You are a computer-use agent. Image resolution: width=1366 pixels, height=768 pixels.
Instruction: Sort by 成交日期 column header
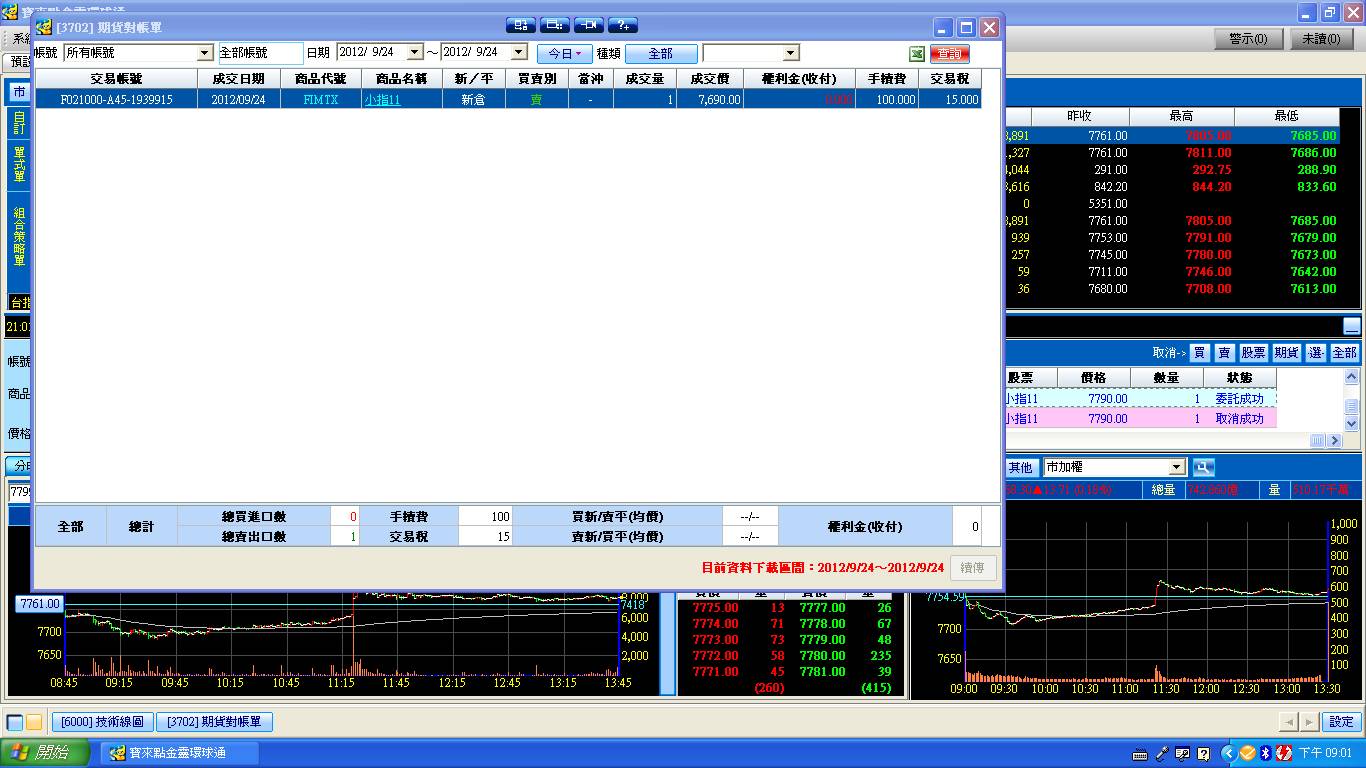(x=238, y=79)
